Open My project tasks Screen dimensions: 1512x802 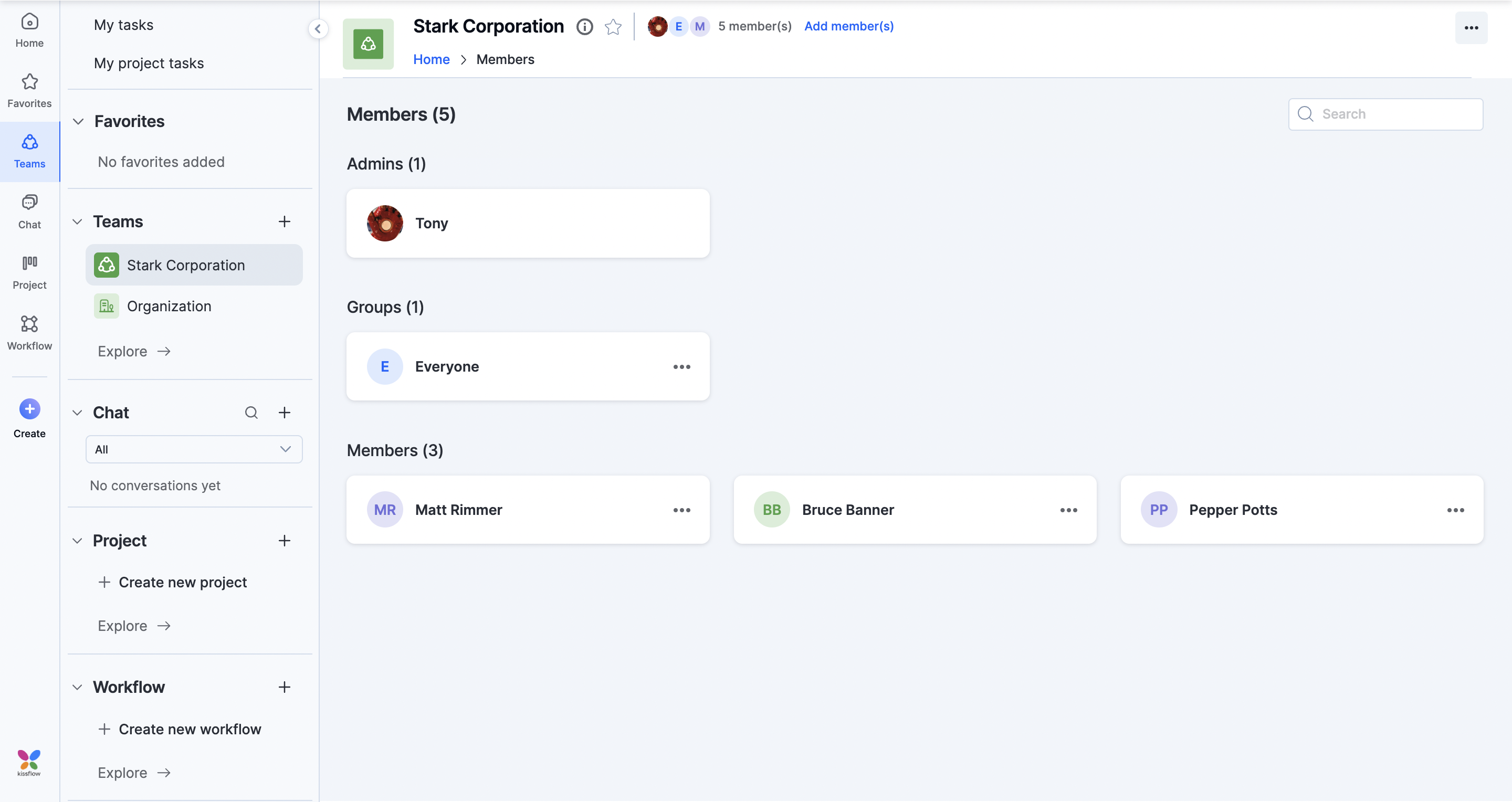pyautogui.click(x=149, y=63)
